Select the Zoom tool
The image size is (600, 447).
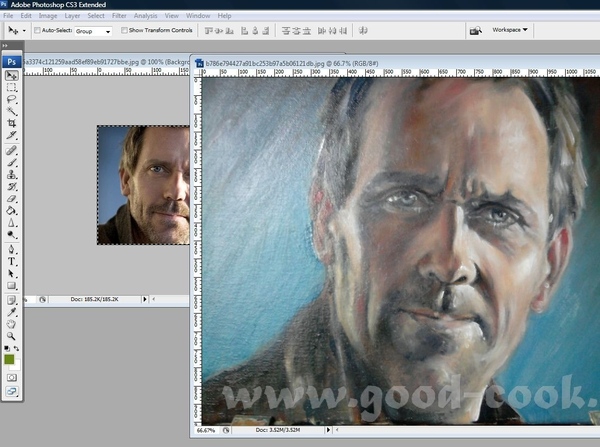coord(11,336)
